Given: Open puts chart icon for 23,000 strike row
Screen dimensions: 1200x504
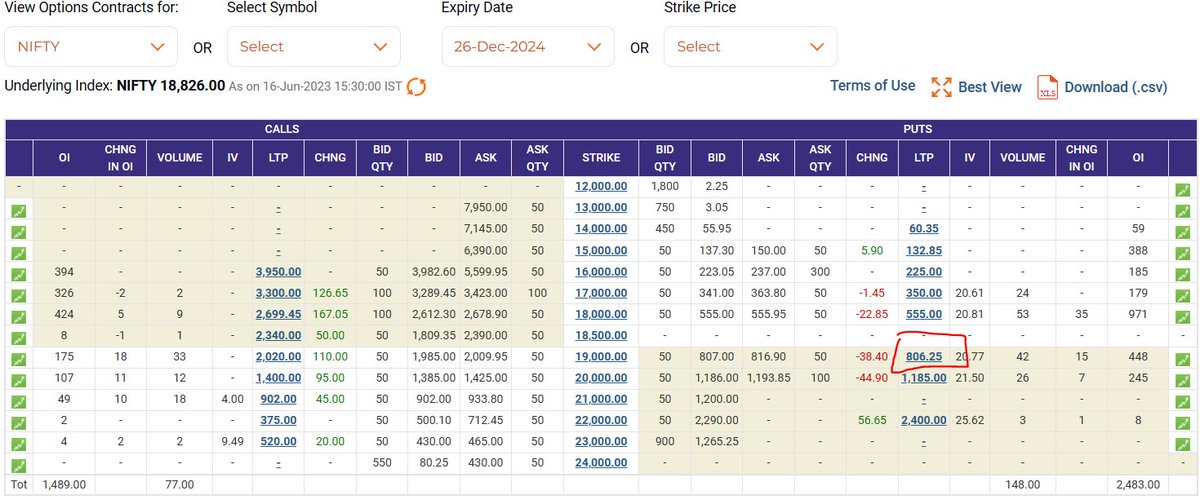Looking at the screenshot, I should coord(1183,445).
